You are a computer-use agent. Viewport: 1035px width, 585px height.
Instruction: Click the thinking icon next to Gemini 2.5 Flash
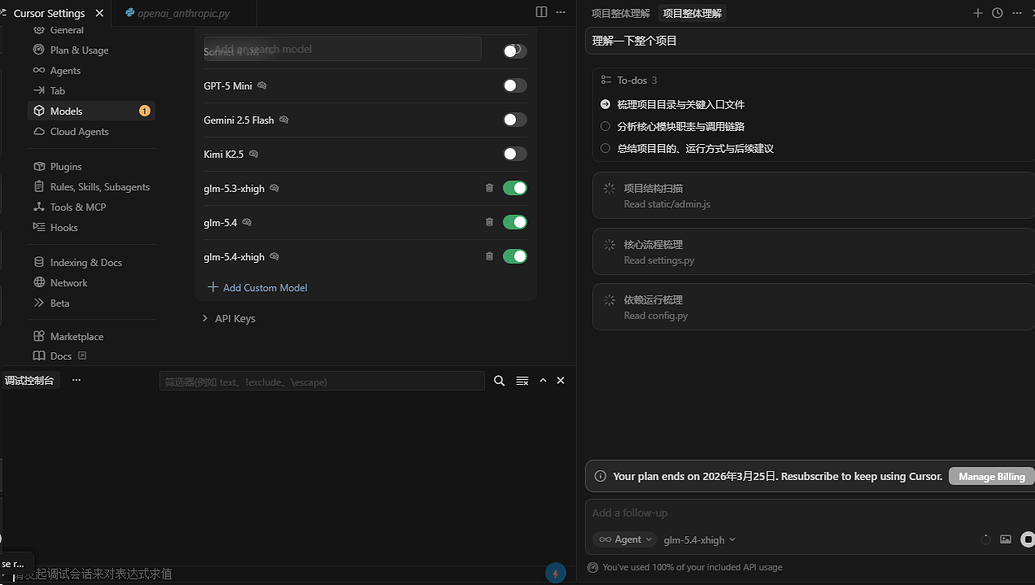(x=284, y=120)
